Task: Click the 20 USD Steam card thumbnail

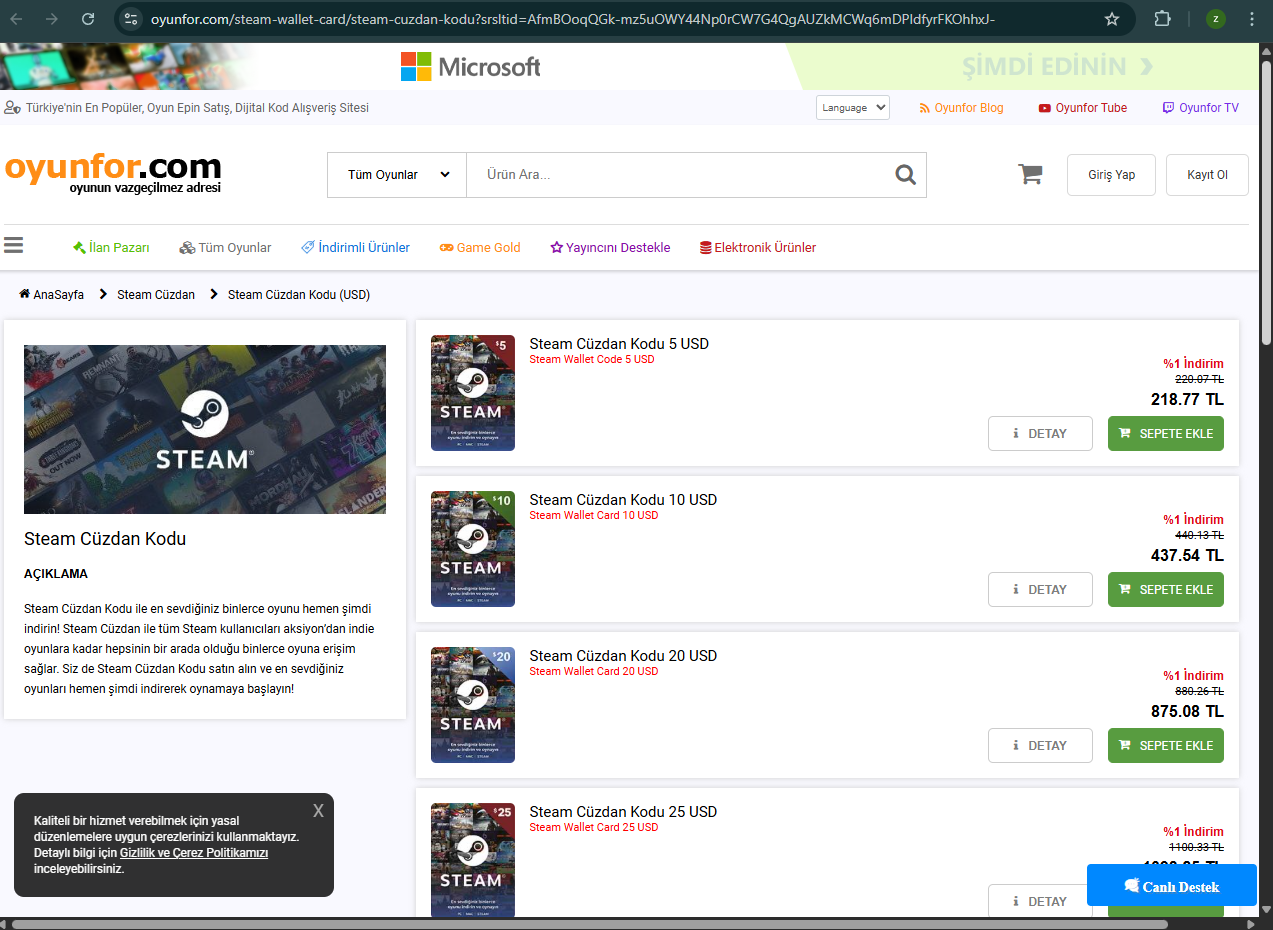Action: 473,705
